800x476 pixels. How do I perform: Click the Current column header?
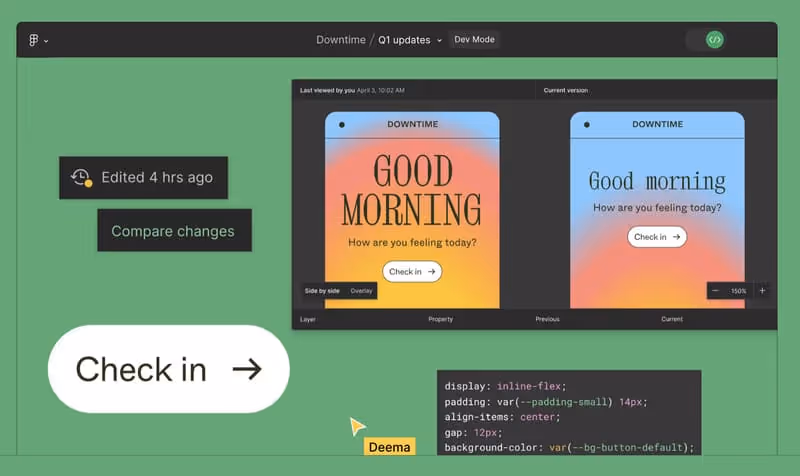click(672, 319)
